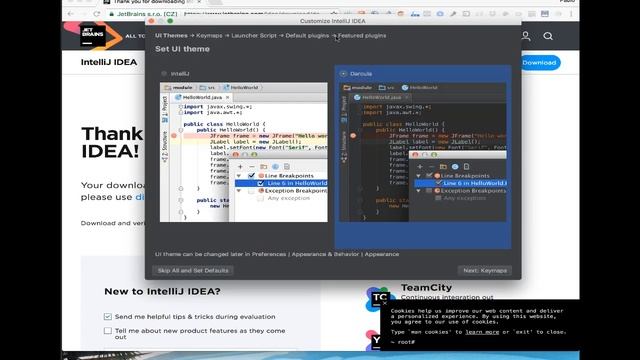640x360 pixels.
Task: Click the browser back arrow
Action: click(x=71, y=14)
